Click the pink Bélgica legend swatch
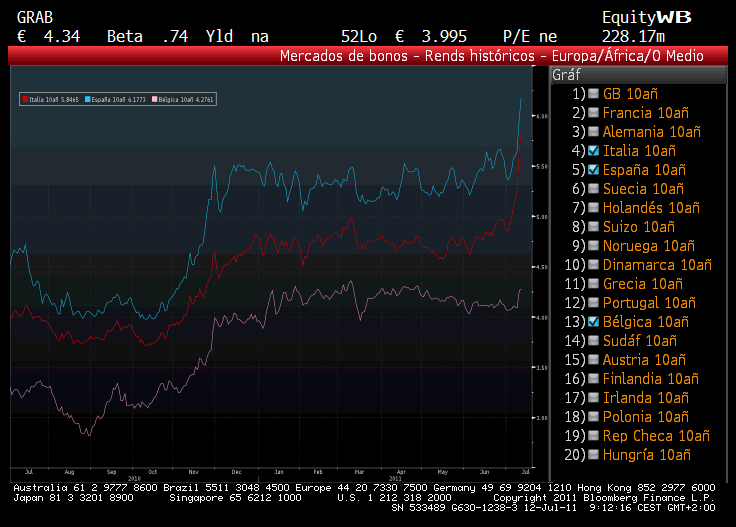 (154, 99)
